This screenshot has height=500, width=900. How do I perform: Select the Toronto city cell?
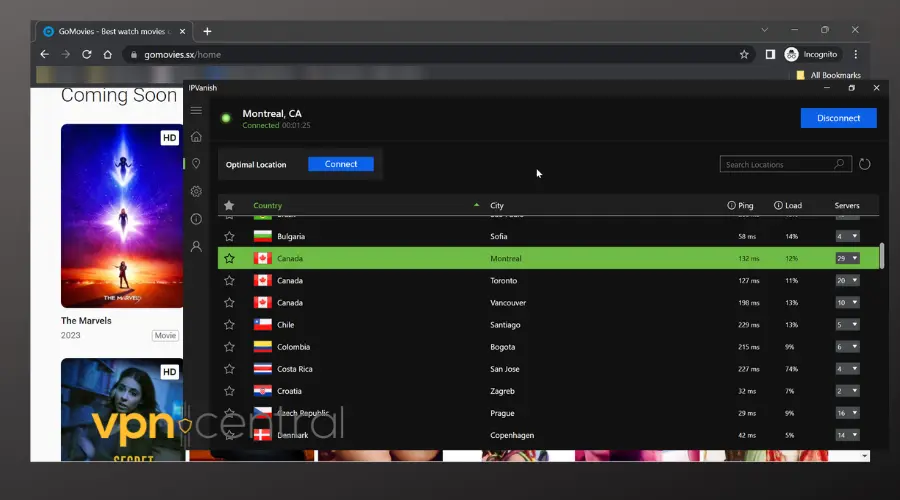pos(503,281)
